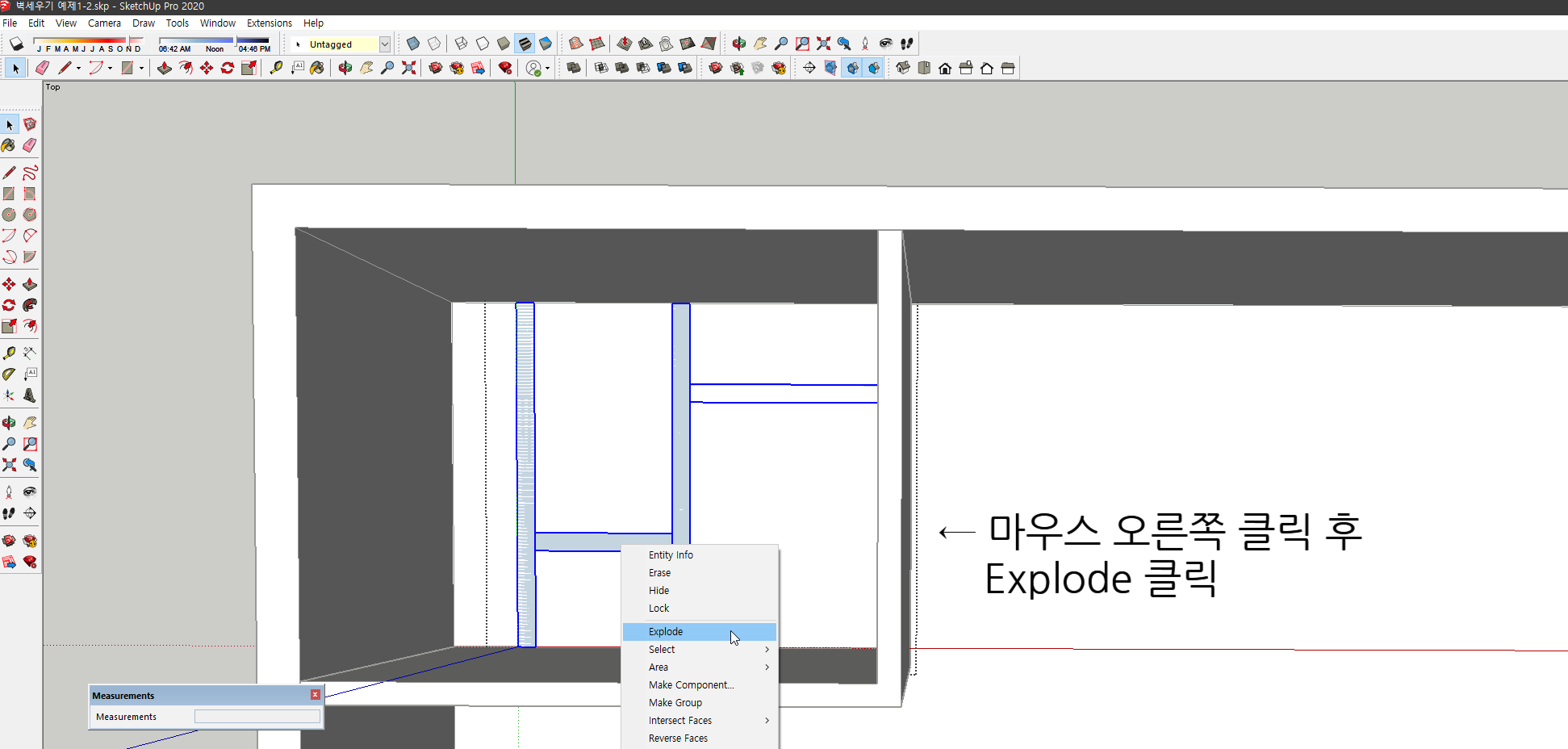The width and height of the screenshot is (1568, 749).
Task: Enable the Hidden Line face style
Action: tap(482, 44)
